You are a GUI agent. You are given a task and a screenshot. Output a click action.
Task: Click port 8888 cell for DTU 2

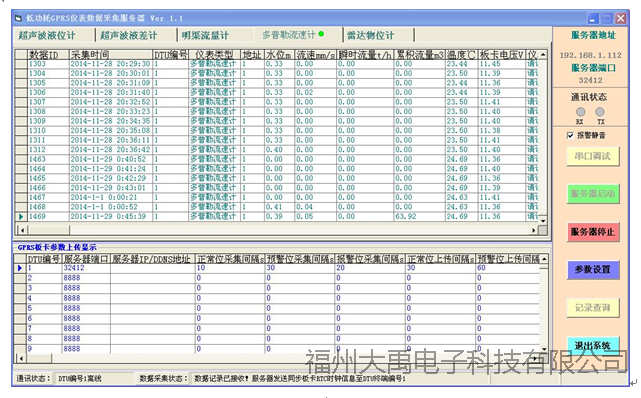tap(86, 278)
